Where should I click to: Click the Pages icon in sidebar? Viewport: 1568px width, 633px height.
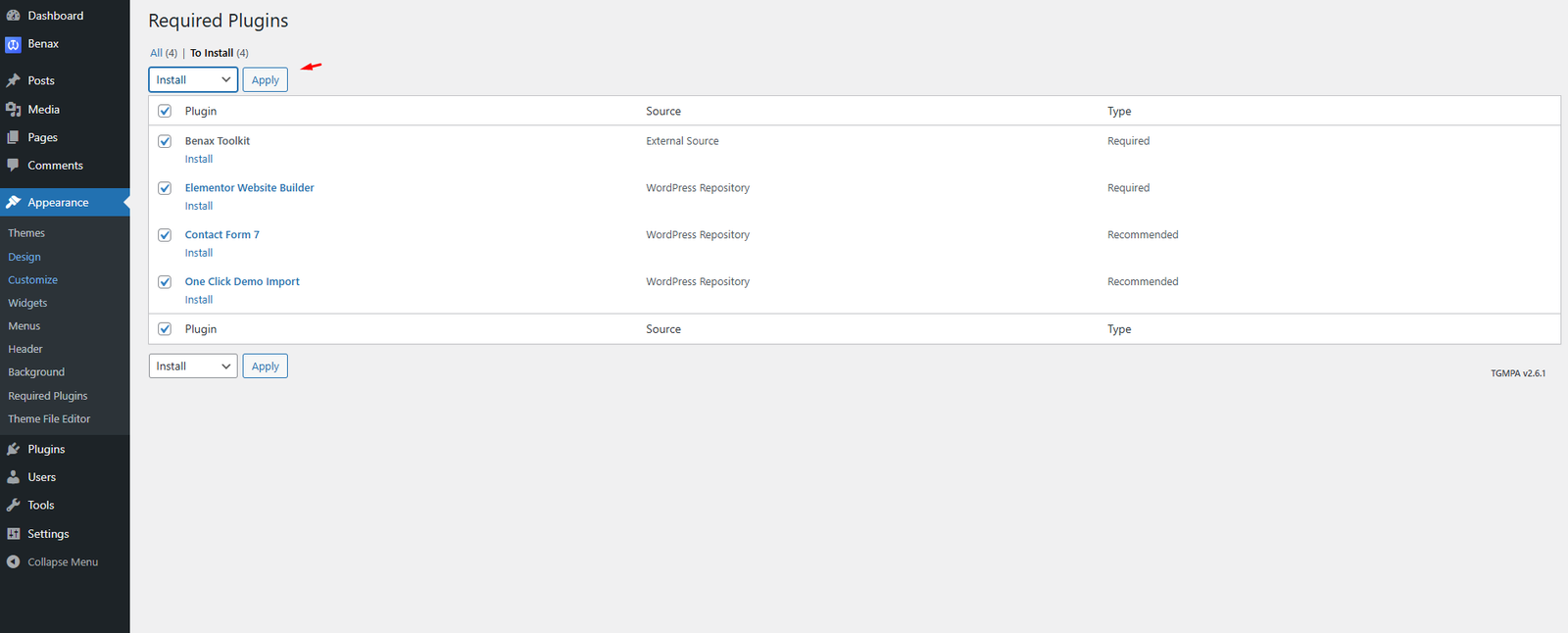[x=13, y=138]
